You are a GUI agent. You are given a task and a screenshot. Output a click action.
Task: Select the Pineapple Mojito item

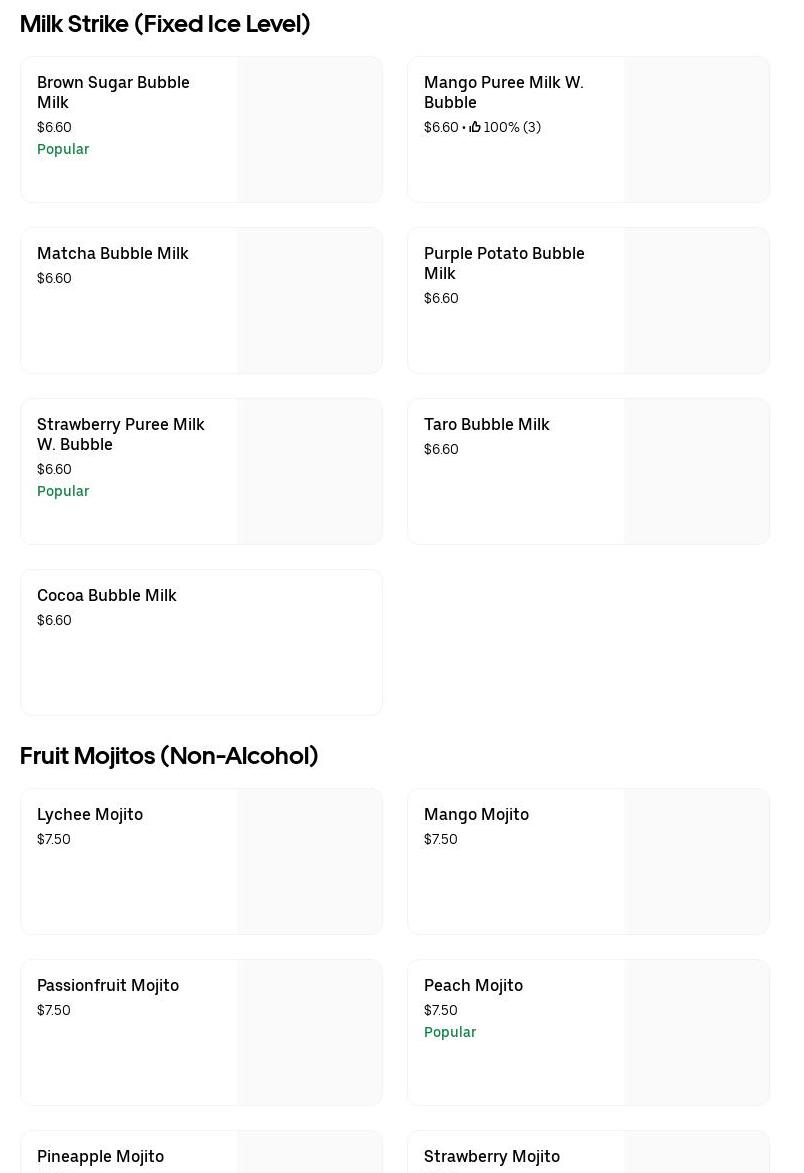[x=100, y=1157]
